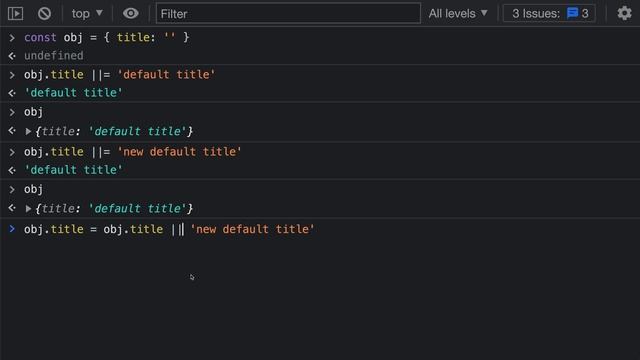Open the top JavaScript context dropdown
Screen dimensions: 640x360
pos(87,13)
